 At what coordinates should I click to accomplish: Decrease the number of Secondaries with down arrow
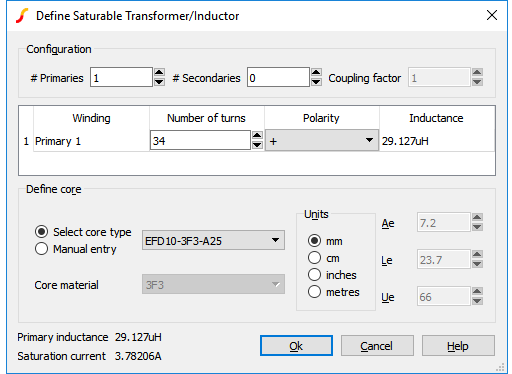coord(316,82)
